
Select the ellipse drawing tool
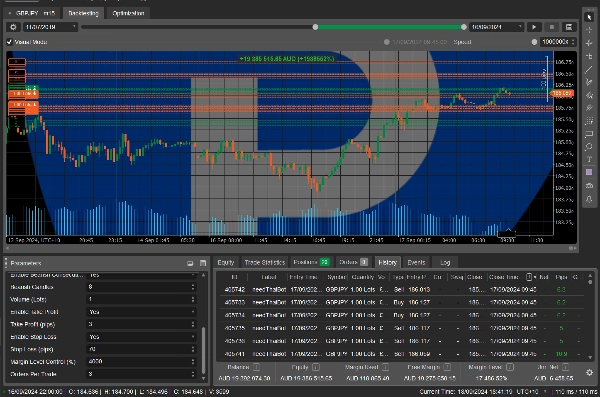pos(589,147)
